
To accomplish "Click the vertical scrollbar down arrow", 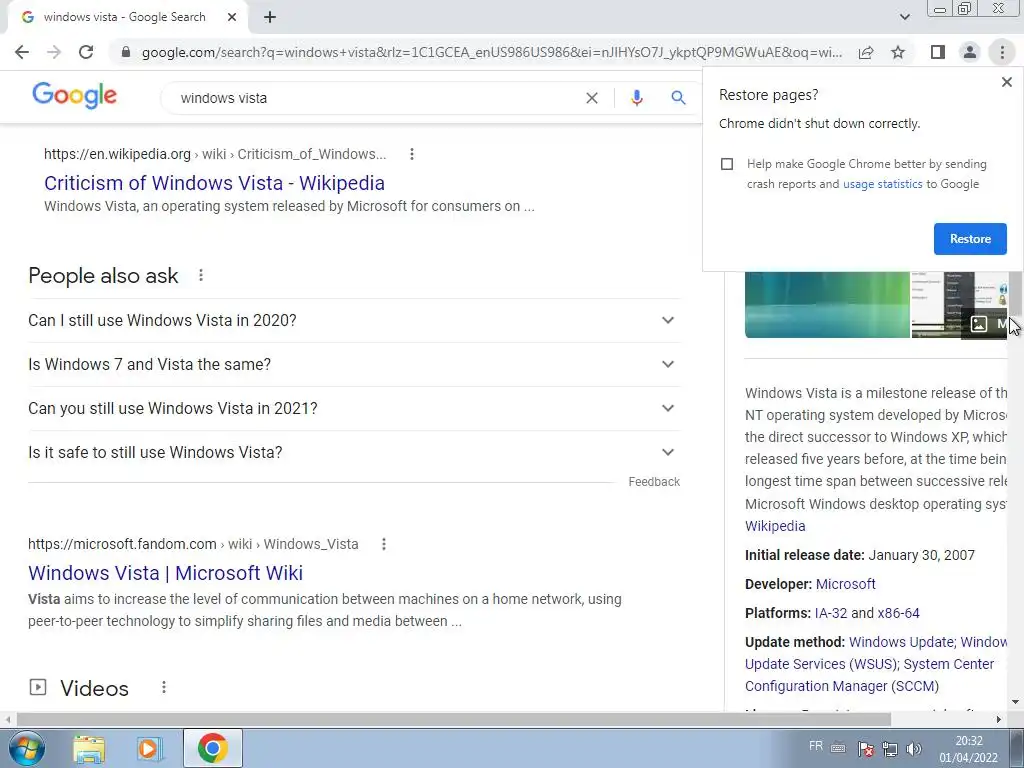I will (1016, 702).
